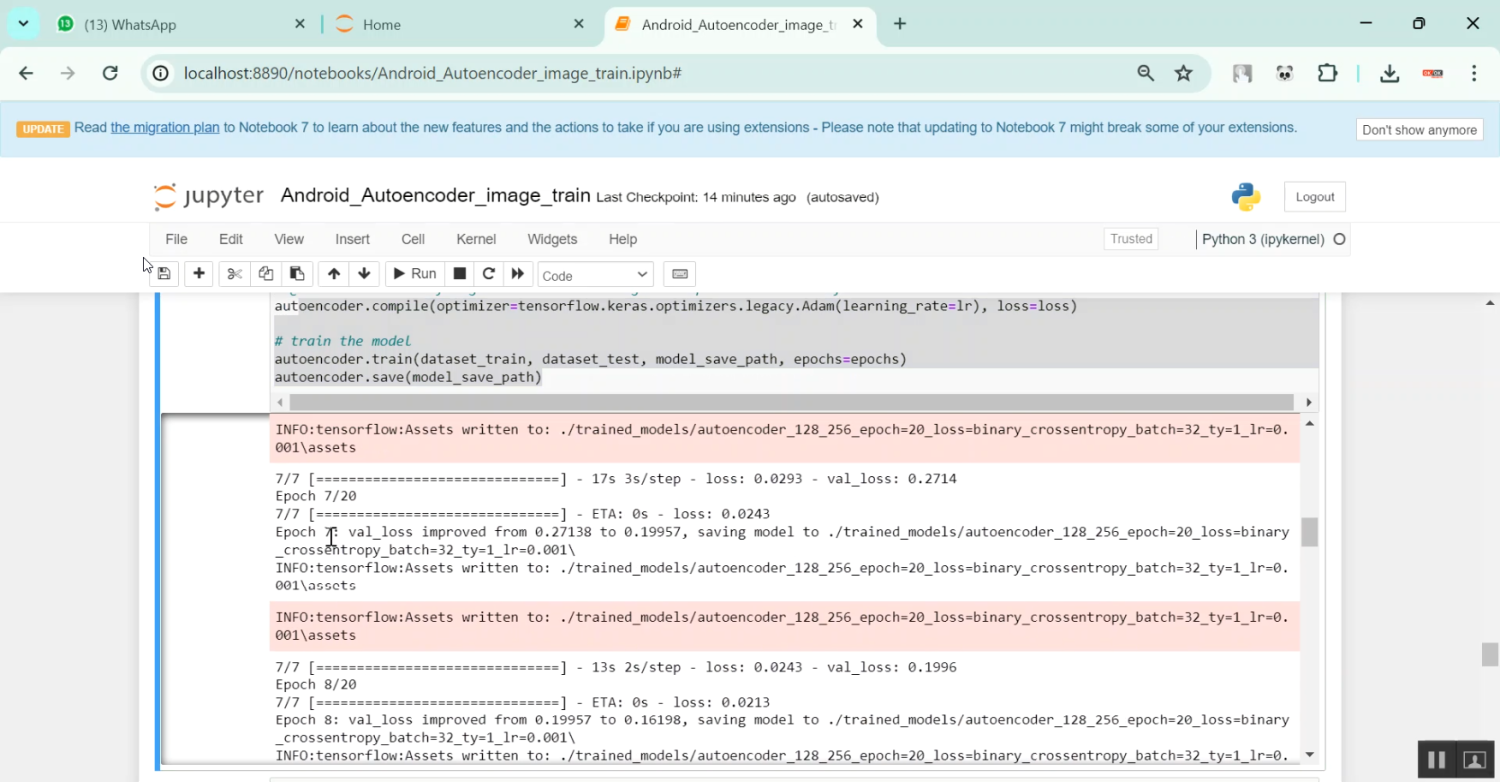
Task: Toggle the Trusted notebook indicator
Action: (1131, 239)
